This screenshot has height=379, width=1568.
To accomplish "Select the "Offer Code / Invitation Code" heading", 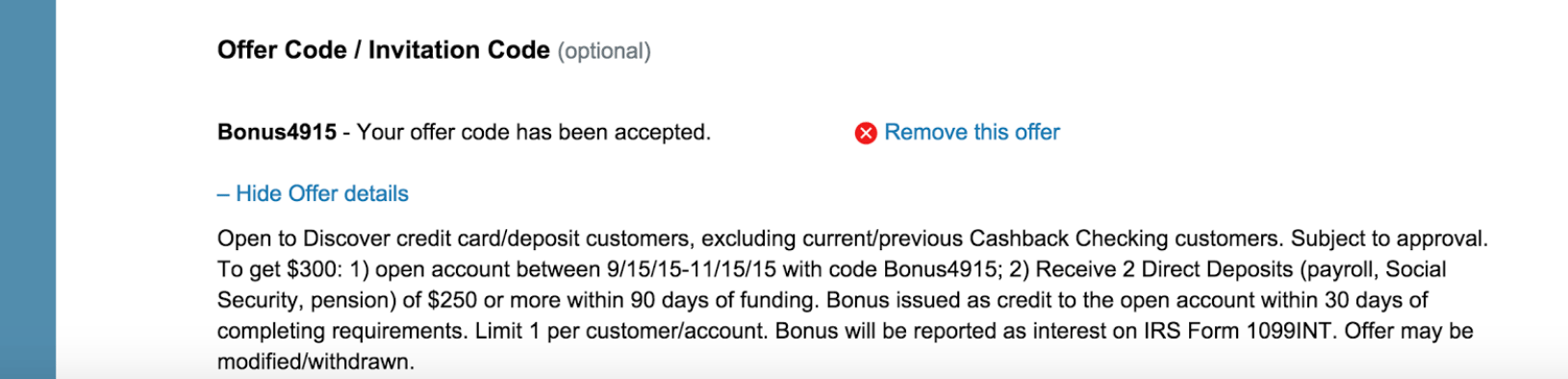I will click(384, 50).
